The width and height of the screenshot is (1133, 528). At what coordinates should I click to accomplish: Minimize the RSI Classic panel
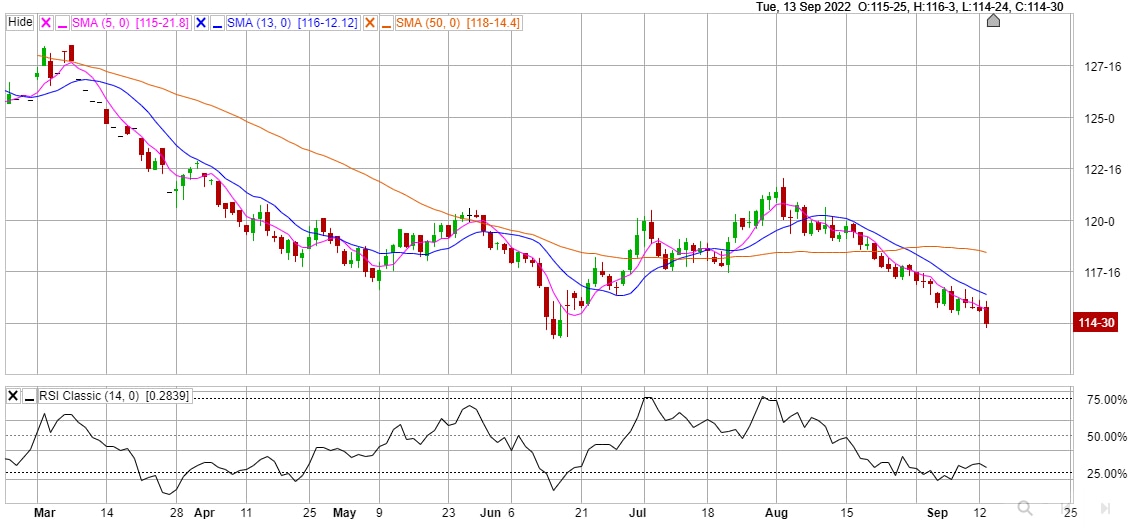tap(30, 397)
